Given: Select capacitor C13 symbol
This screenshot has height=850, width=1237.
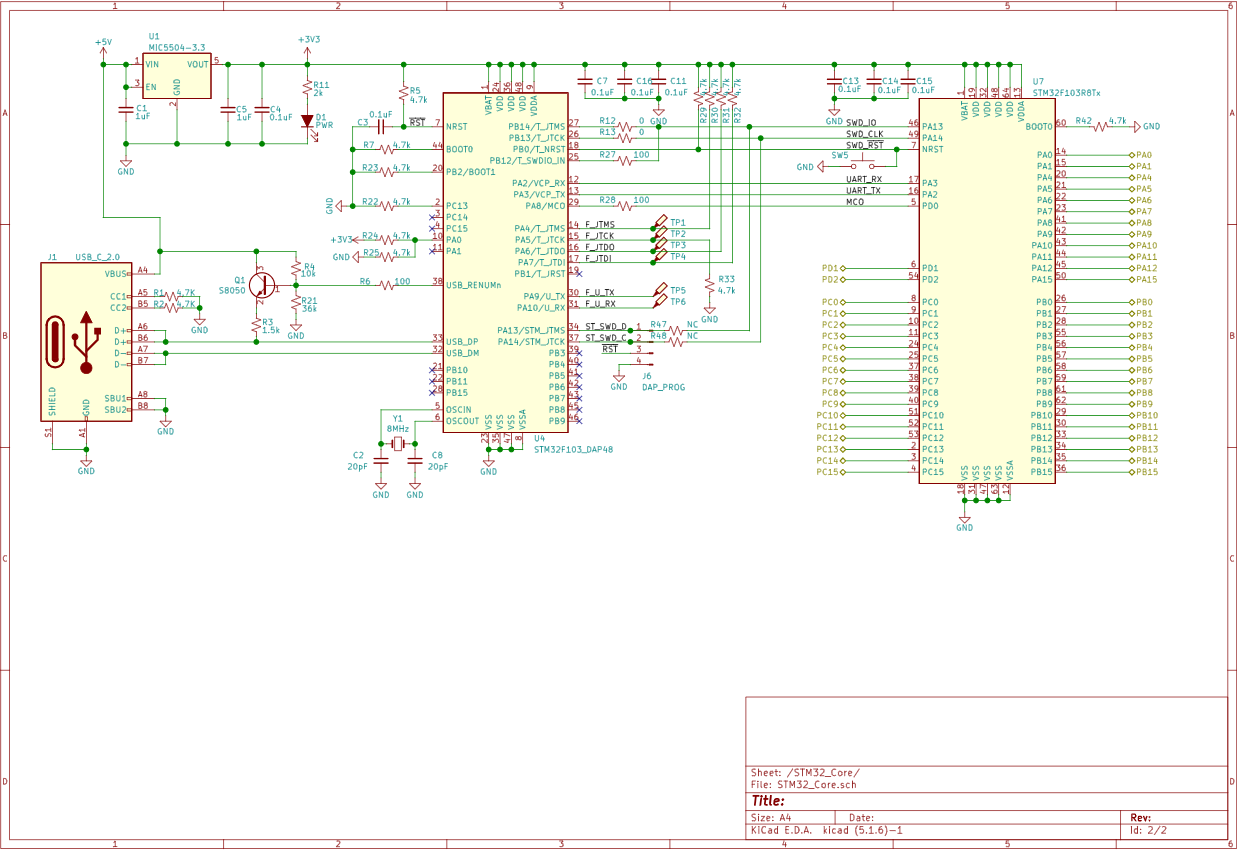Looking at the screenshot, I should pos(833,80).
